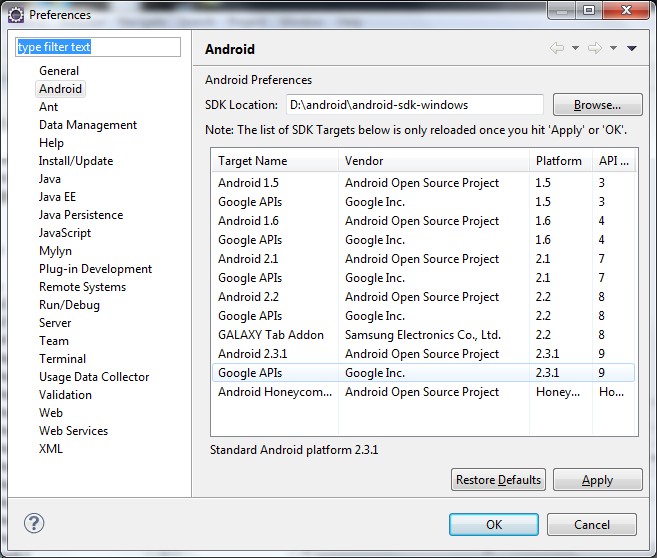Select Google APIs row for platform 2.3.1
Viewport: 657px width, 558px height.
point(424,373)
